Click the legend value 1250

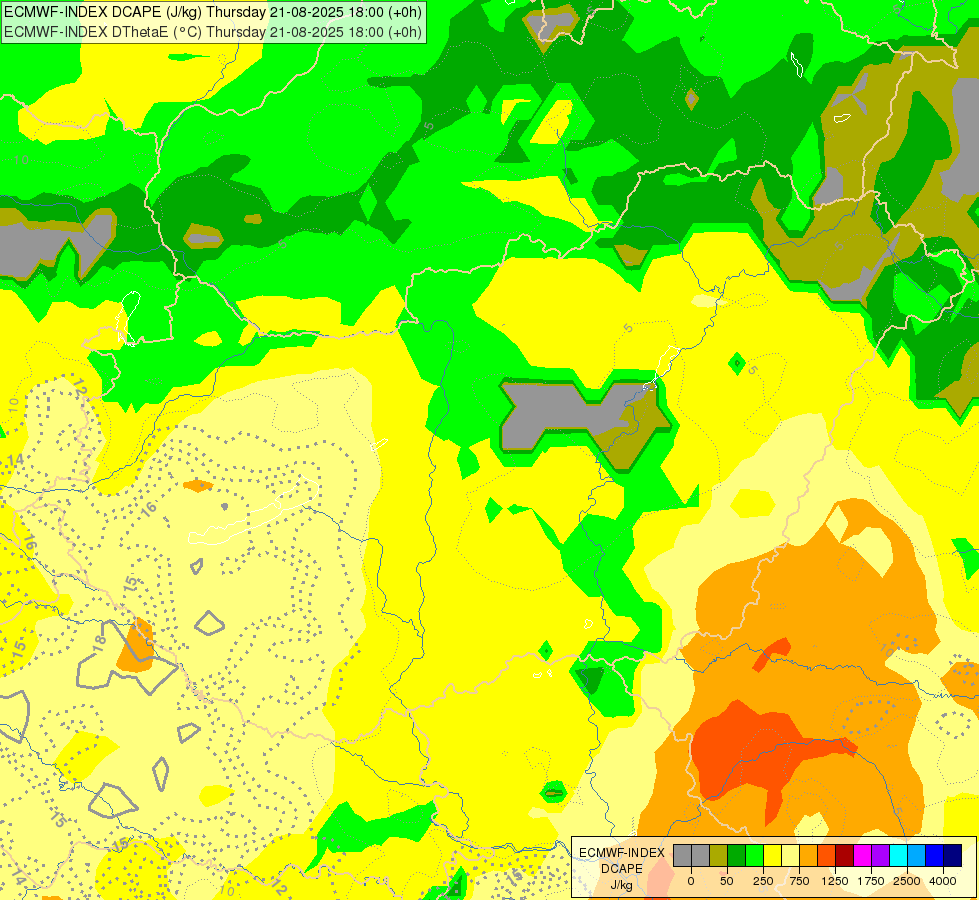coord(835,881)
